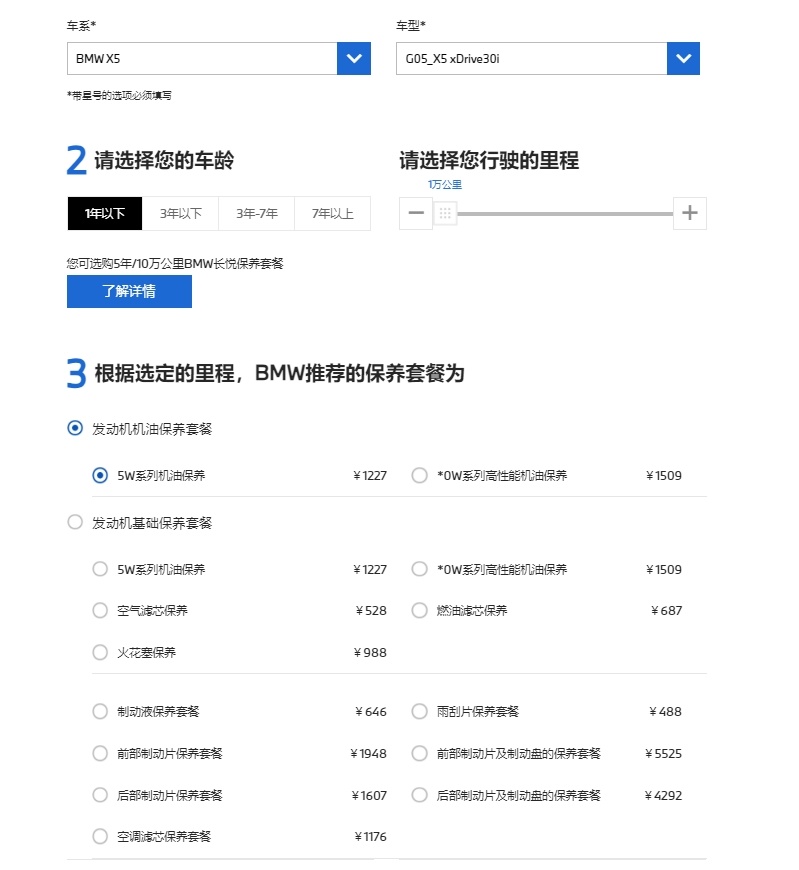Click the ¥988 price text
The height and width of the screenshot is (870, 799).
[x=370, y=652]
